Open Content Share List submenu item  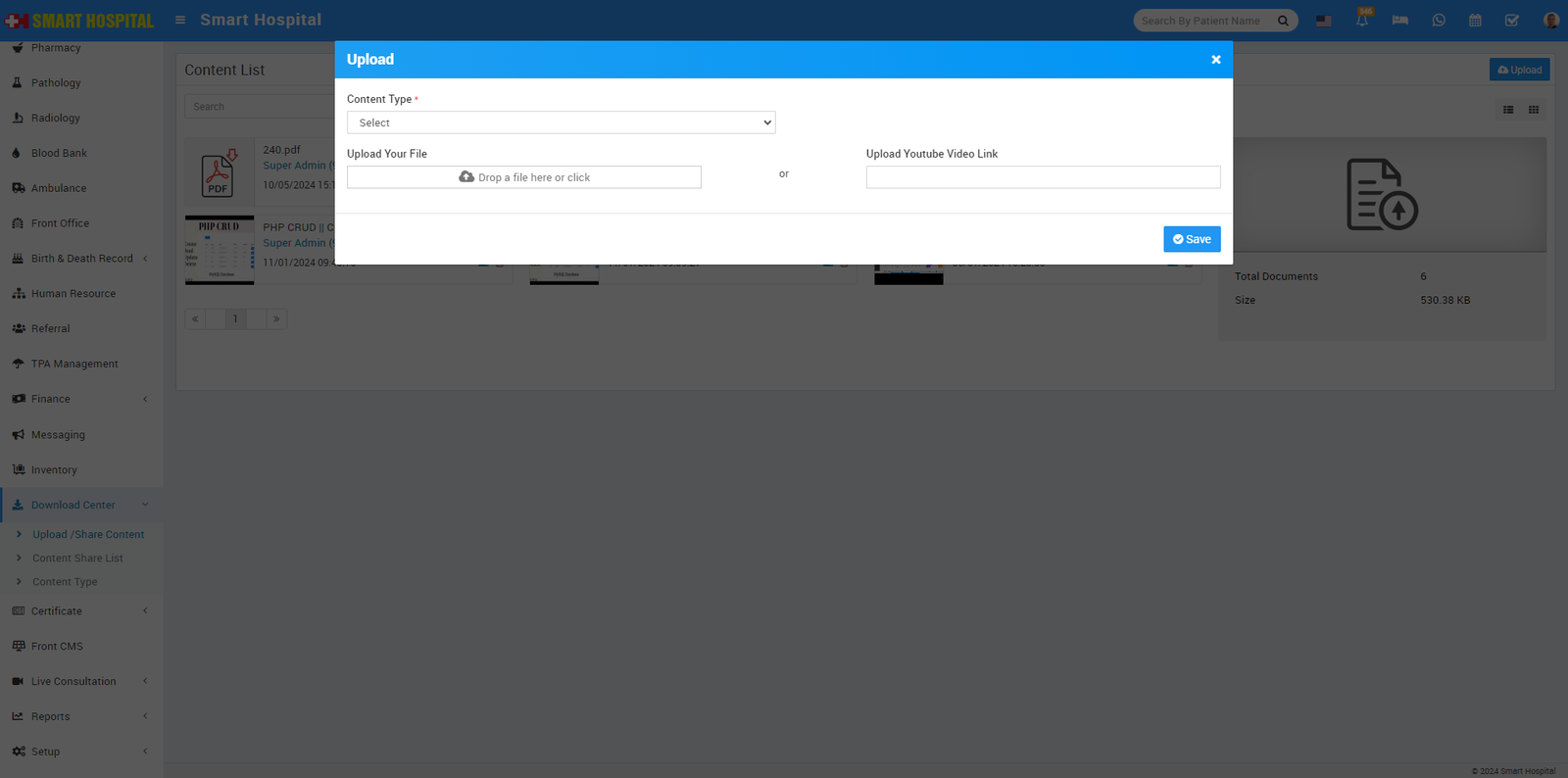point(77,559)
